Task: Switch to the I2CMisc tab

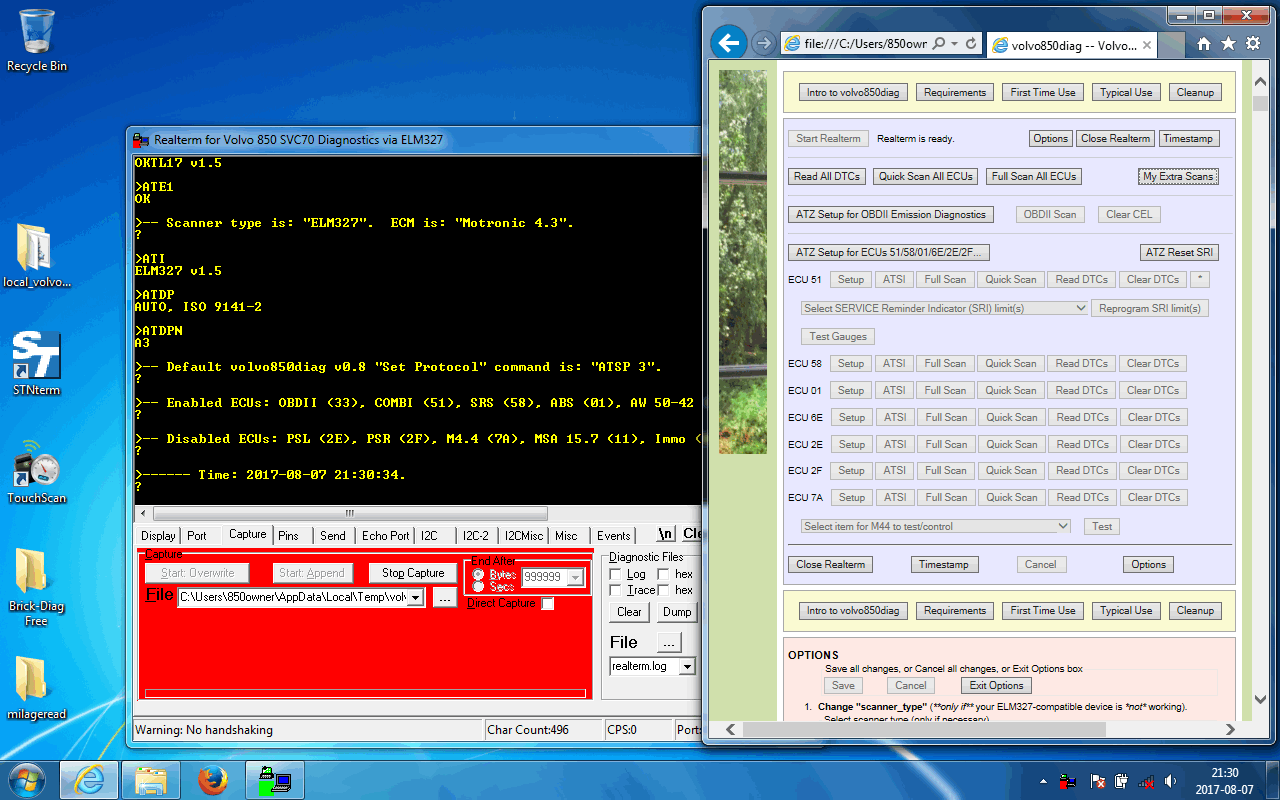Action: [x=524, y=536]
